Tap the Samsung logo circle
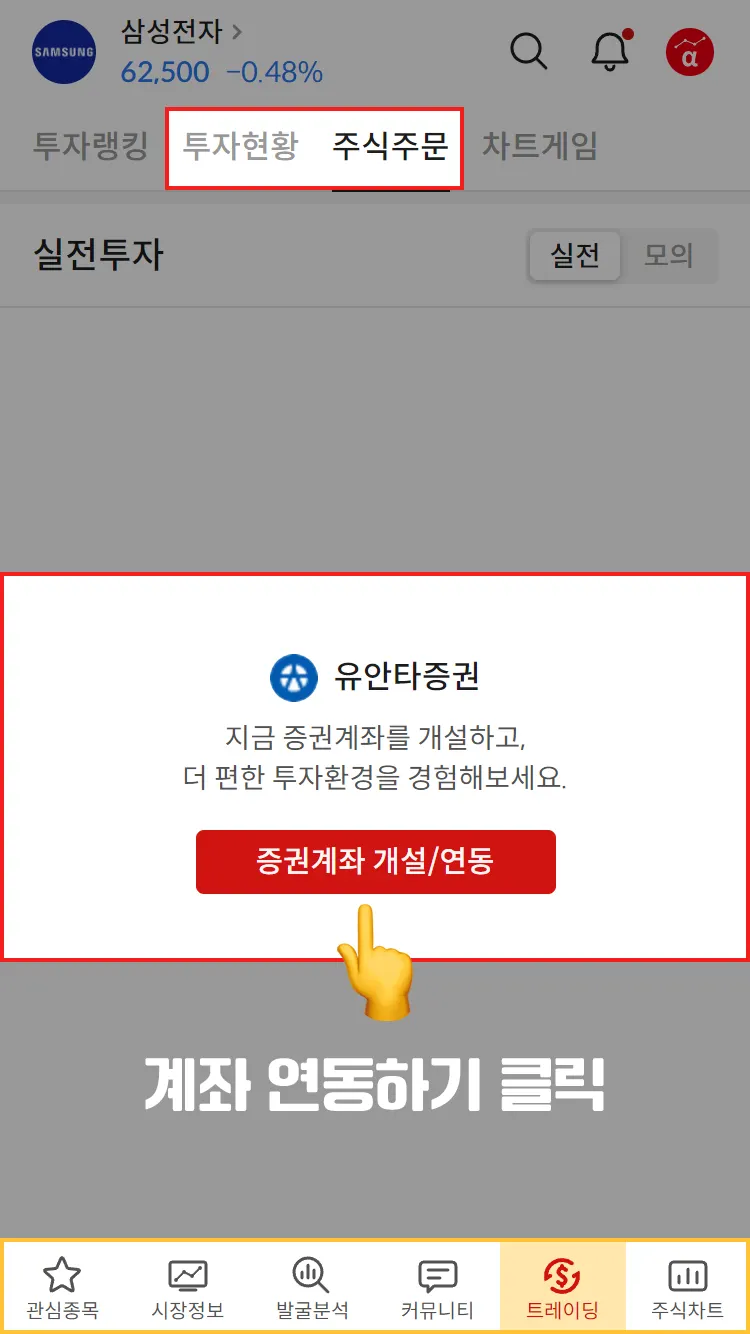The height and width of the screenshot is (1334, 750). [64, 51]
